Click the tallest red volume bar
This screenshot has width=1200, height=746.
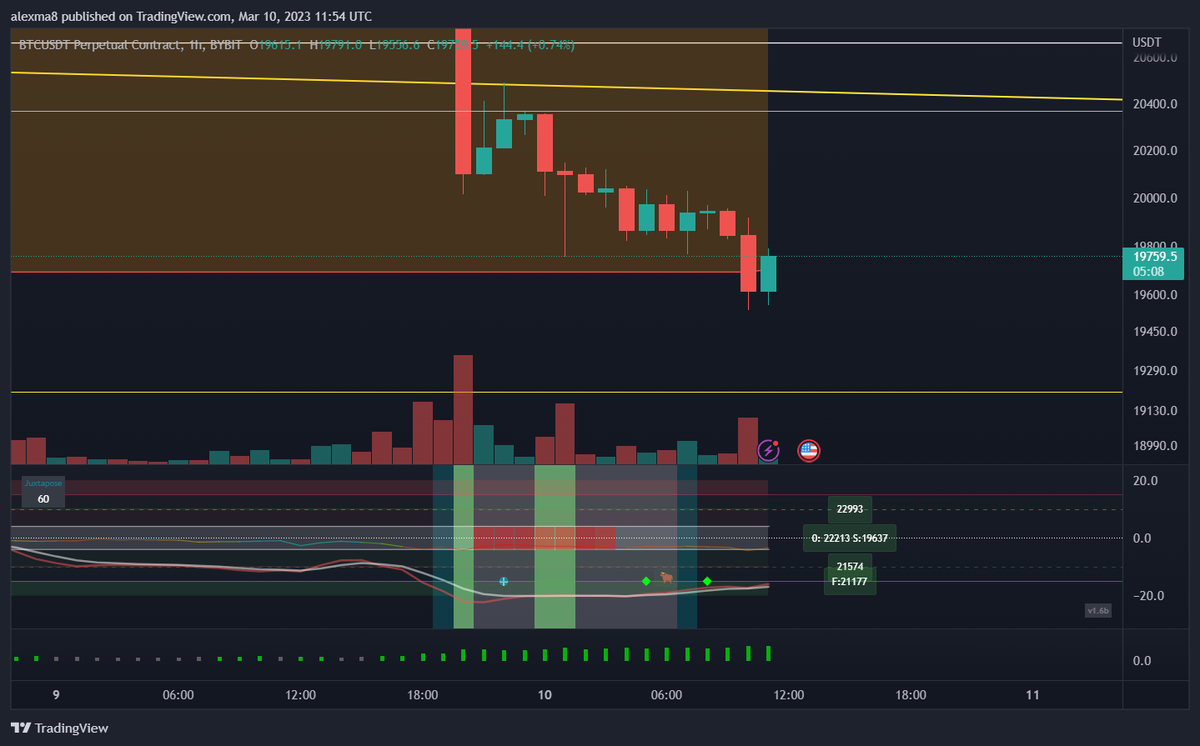pyautogui.click(x=463, y=409)
